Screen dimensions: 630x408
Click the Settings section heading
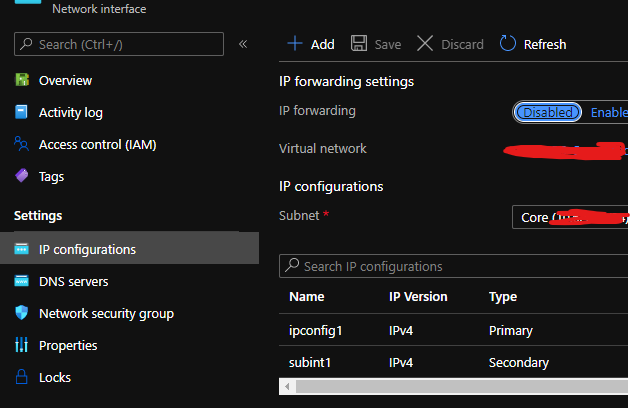(38, 215)
